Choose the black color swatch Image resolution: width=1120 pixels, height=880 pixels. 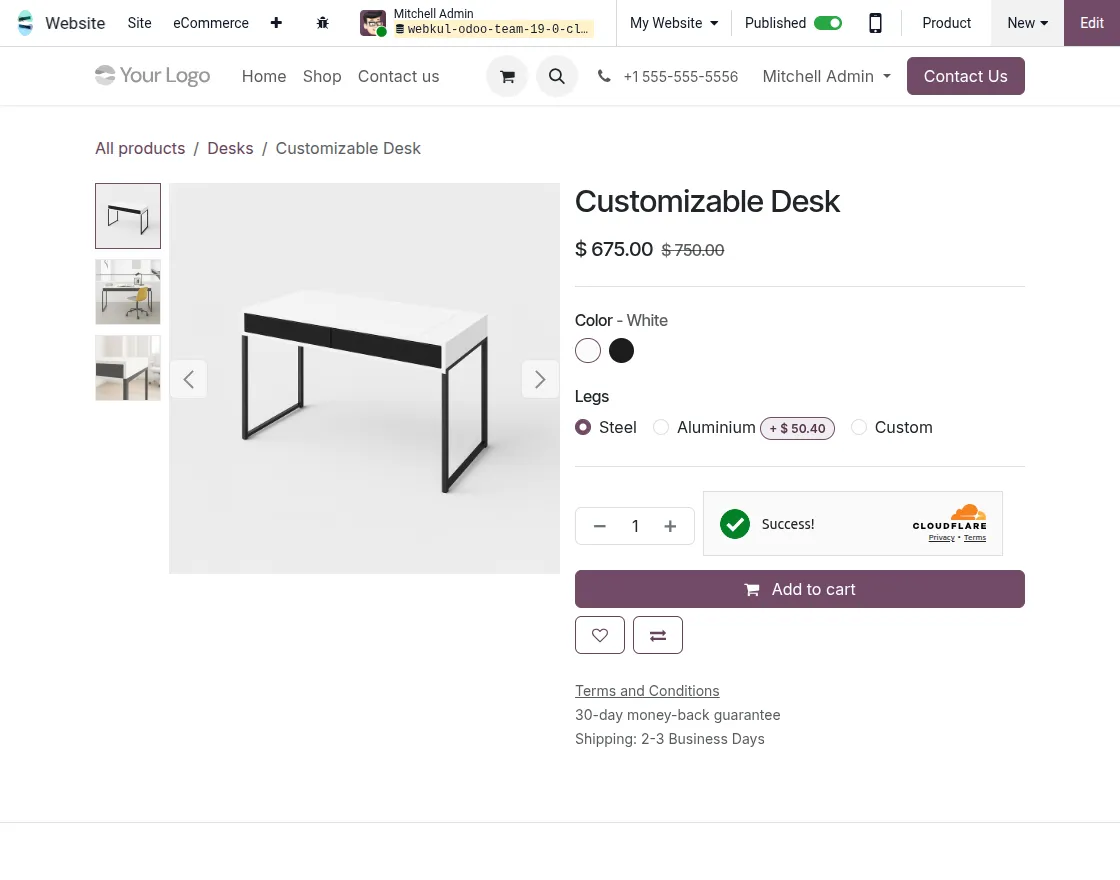622,350
